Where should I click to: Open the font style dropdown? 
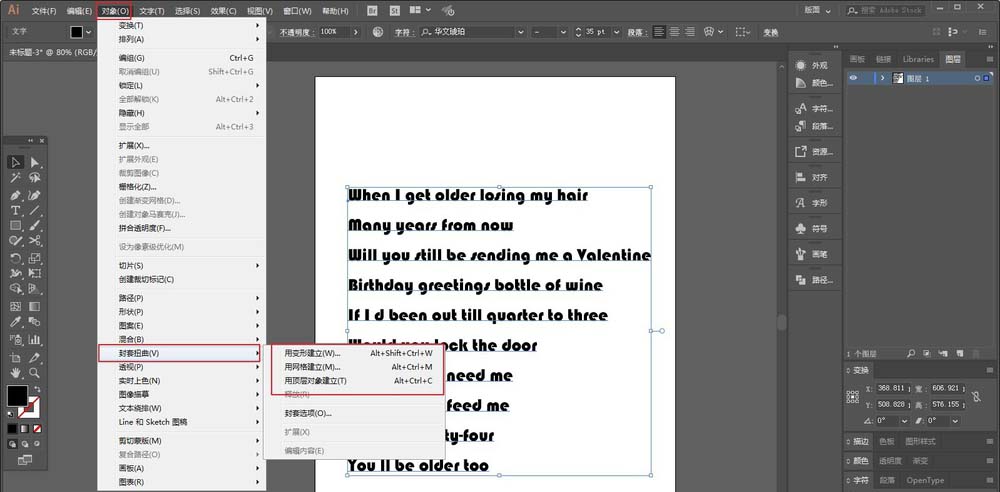coord(562,32)
